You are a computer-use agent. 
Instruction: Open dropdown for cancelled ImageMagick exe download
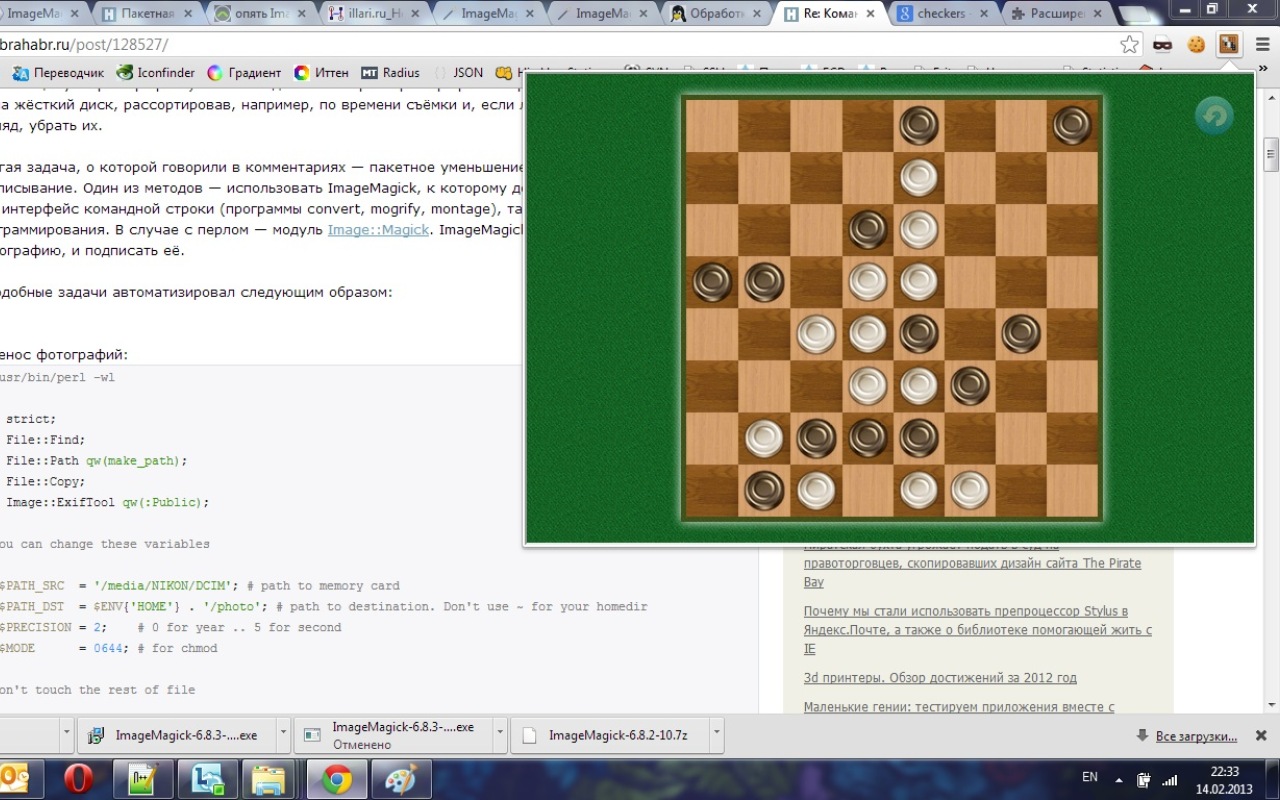coord(500,735)
